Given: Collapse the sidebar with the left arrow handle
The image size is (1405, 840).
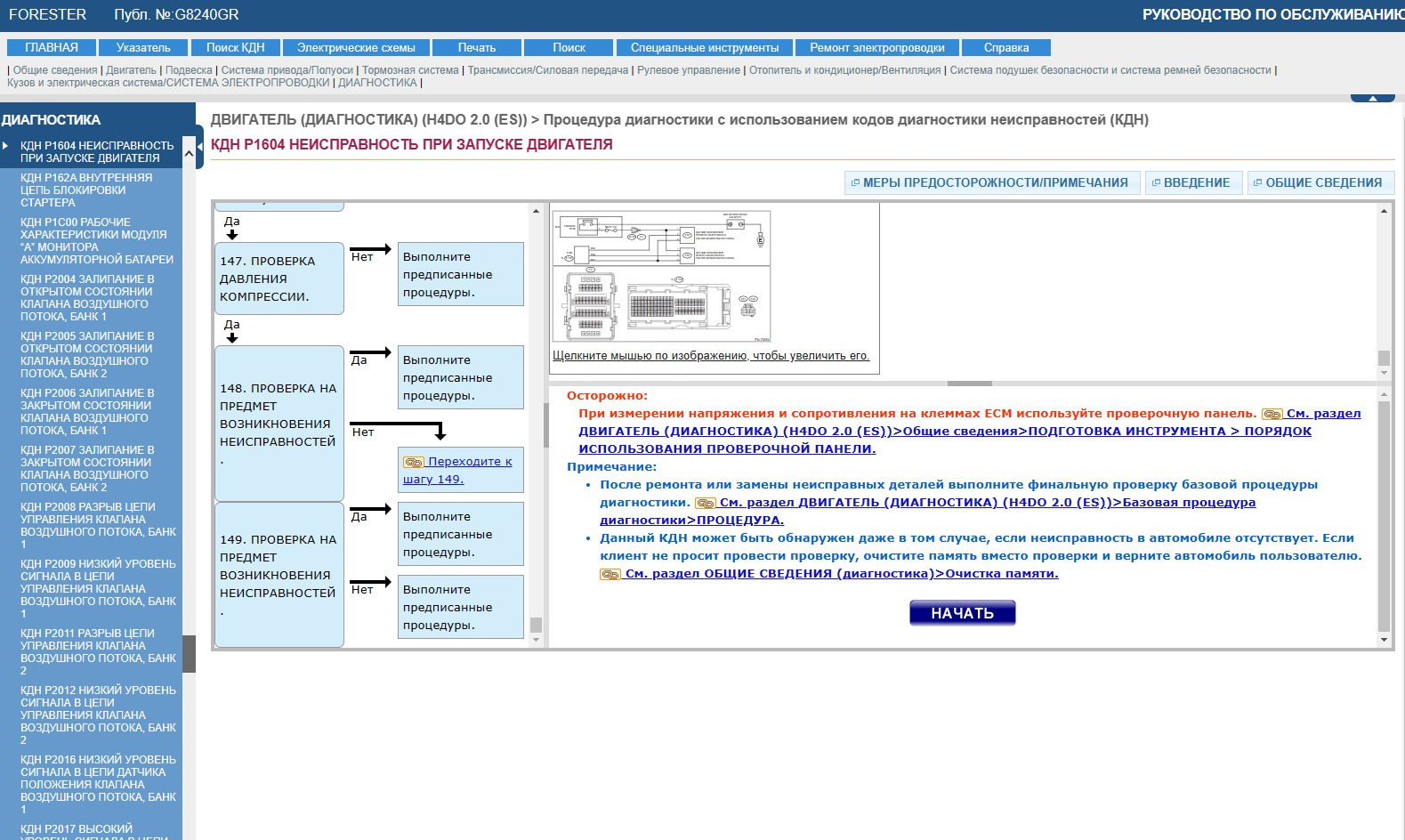Looking at the screenshot, I should (199, 147).
